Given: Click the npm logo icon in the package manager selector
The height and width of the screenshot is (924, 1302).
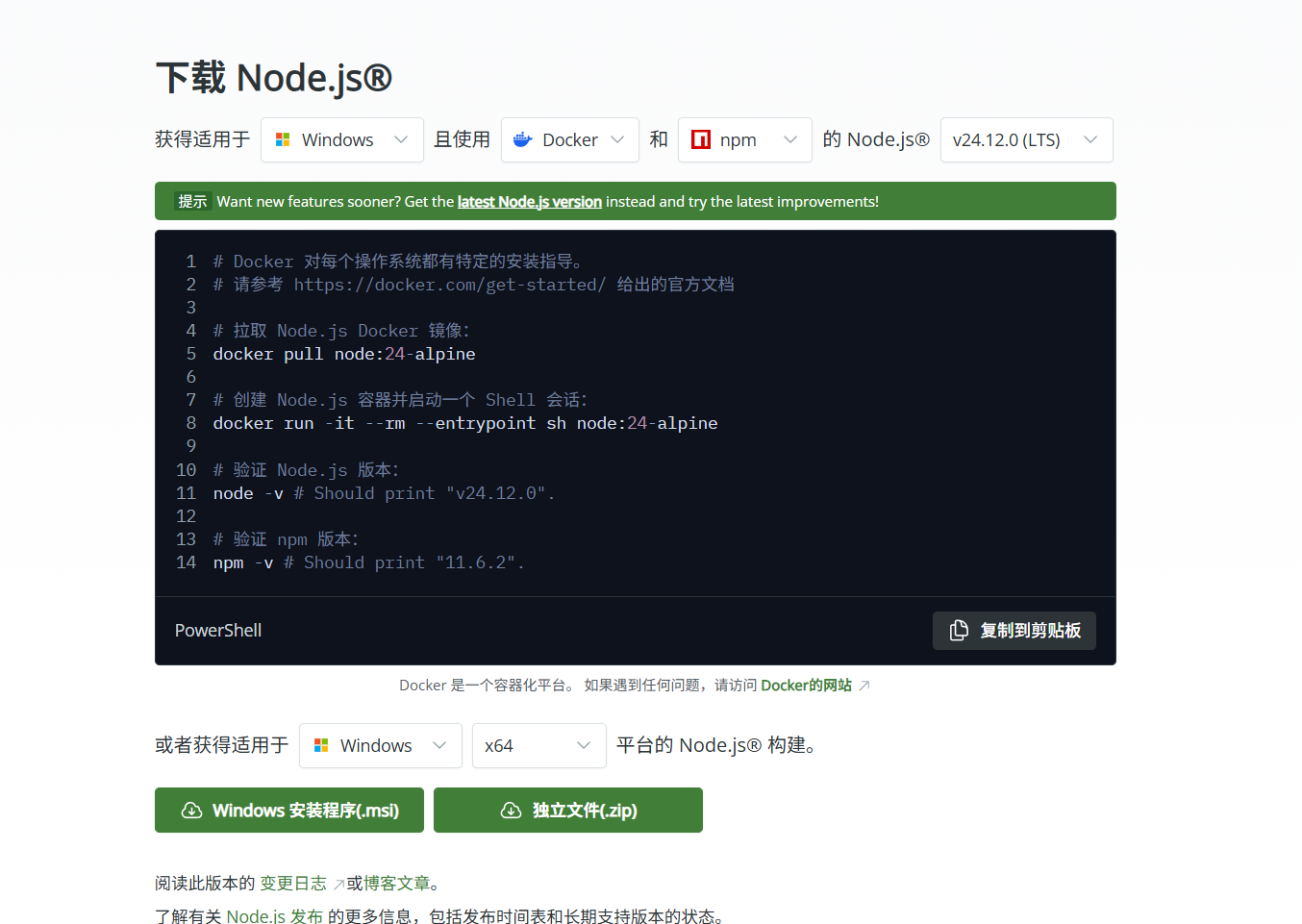Looking at the screenshot, I should point(699,139).
